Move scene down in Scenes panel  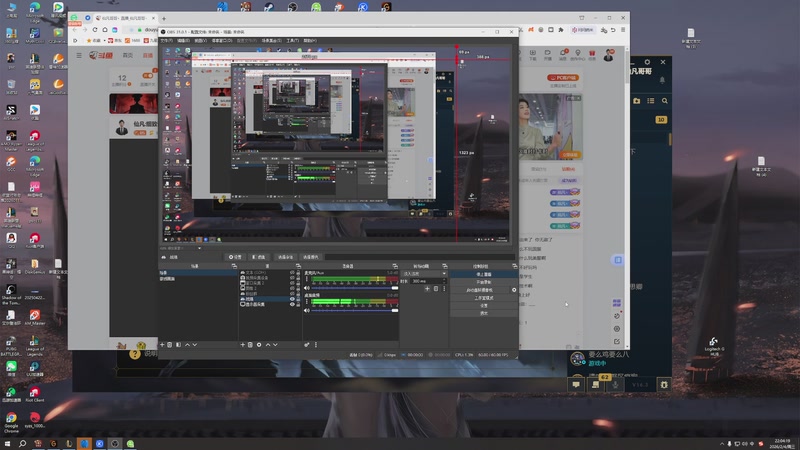194,345
